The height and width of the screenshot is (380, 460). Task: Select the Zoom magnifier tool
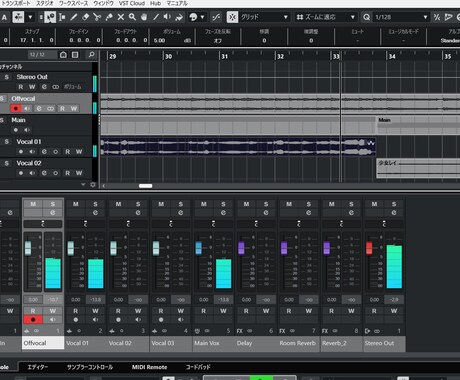click(132, 17)
